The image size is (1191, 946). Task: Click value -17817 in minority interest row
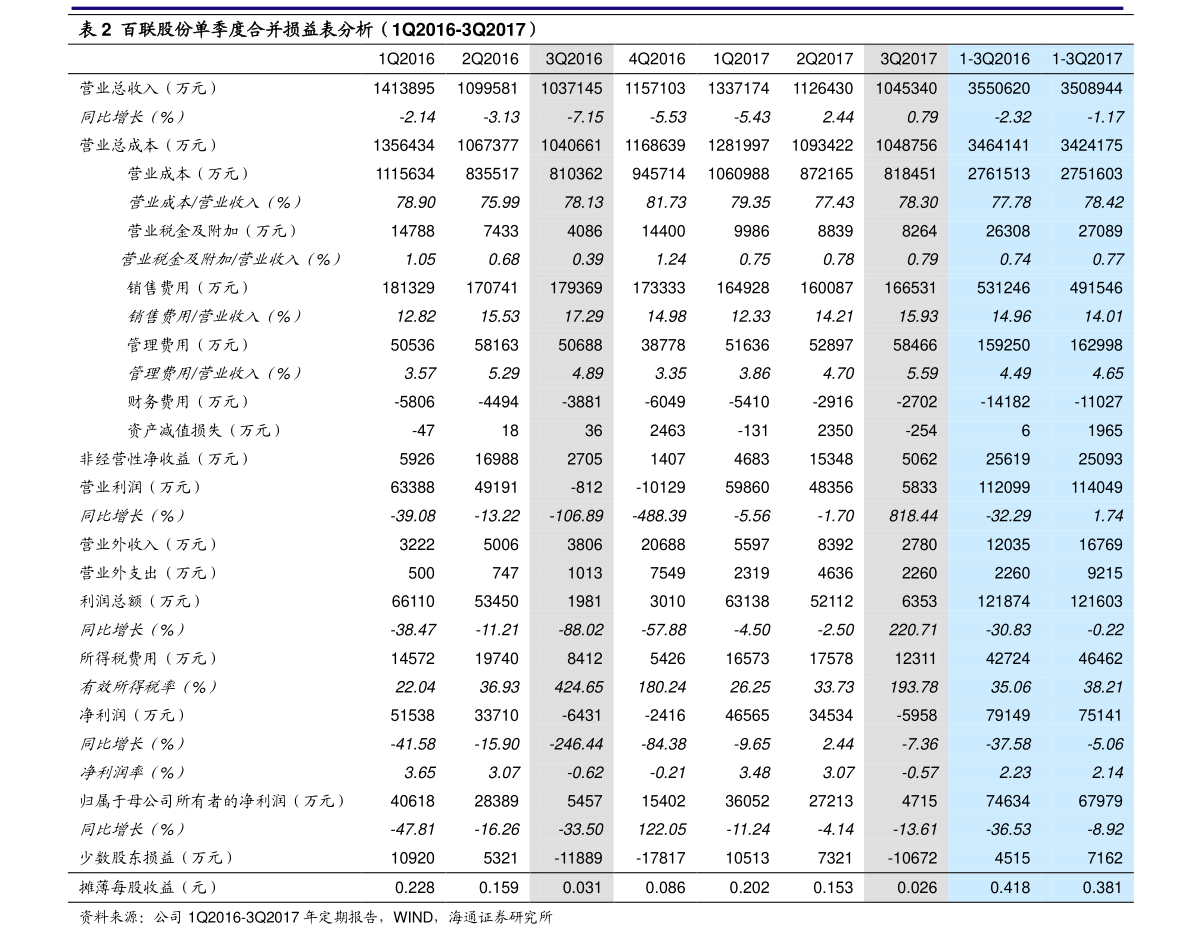660,858
